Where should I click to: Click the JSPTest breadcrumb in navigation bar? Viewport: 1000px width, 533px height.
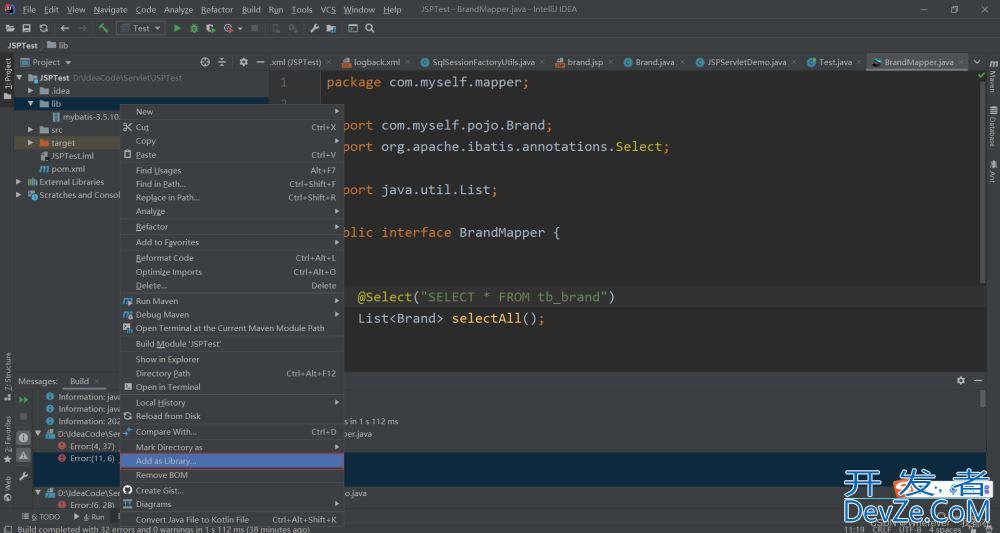pyautogui.click(x=22, y=45)
